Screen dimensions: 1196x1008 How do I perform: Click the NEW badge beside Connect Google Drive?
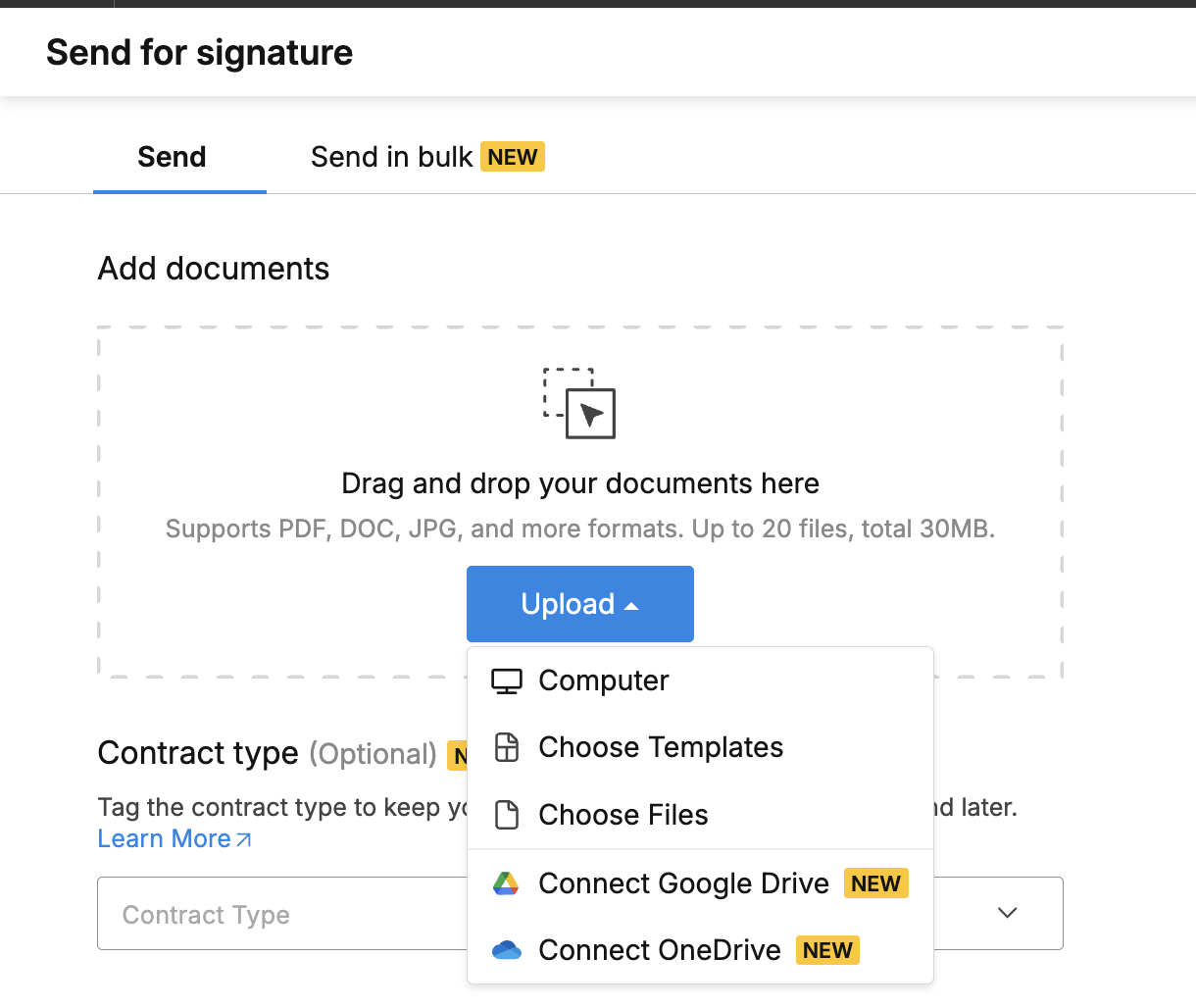pos(875,883)
